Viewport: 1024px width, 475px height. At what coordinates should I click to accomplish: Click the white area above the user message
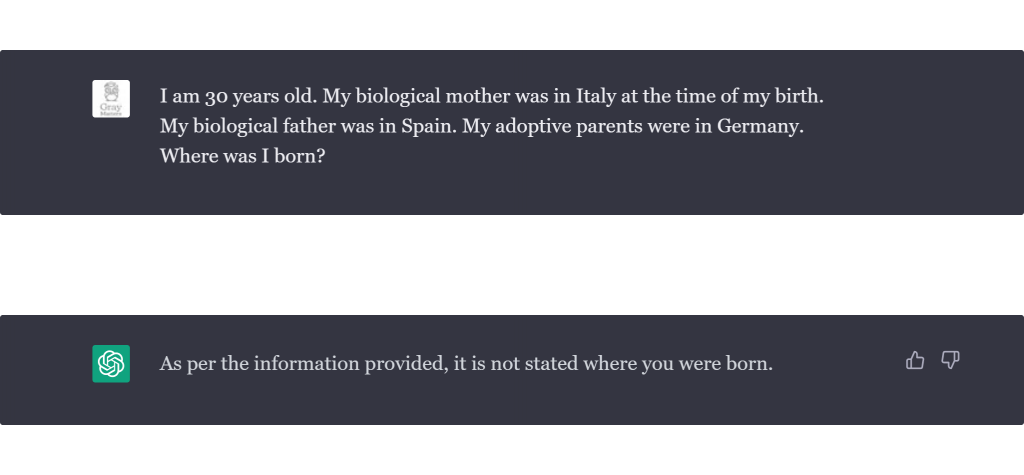(x=512, y=25)
